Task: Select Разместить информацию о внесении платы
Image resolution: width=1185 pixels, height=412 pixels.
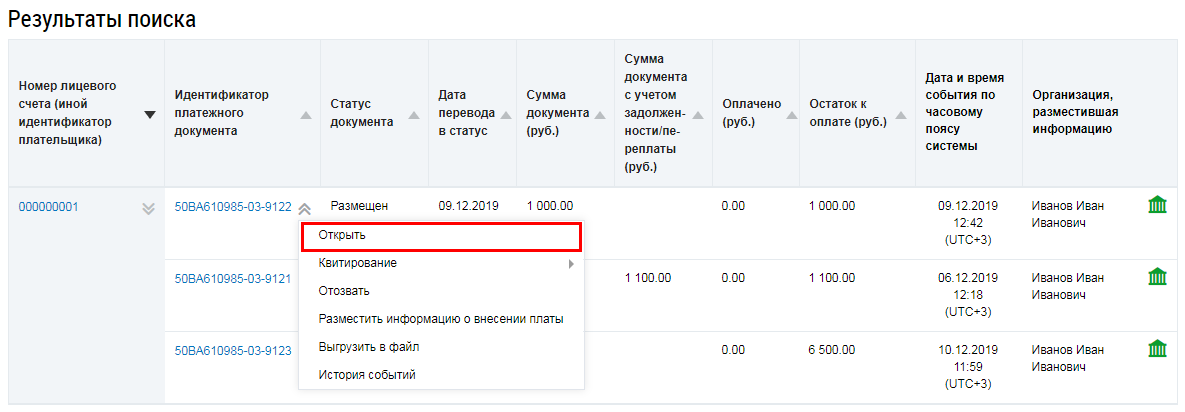Action: pyautogui.click(x=440, y=319)
